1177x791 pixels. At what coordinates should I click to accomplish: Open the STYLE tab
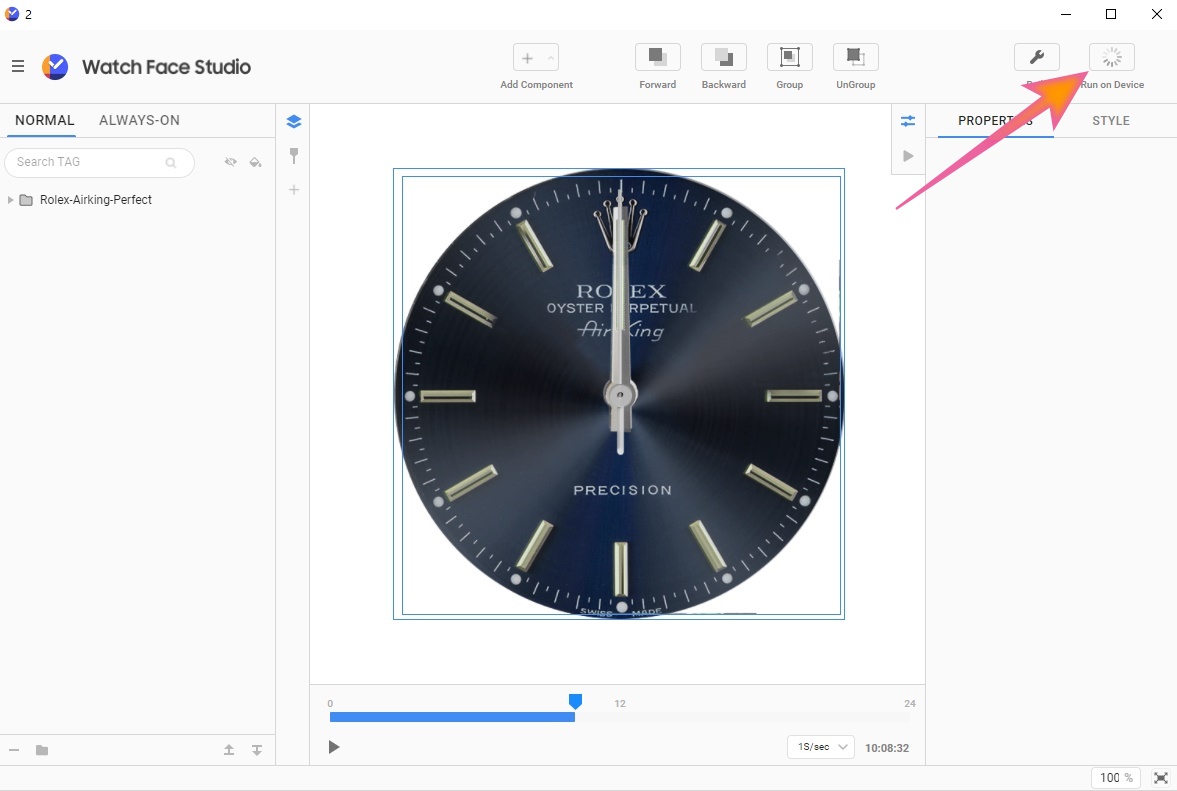click(1111, 121)
